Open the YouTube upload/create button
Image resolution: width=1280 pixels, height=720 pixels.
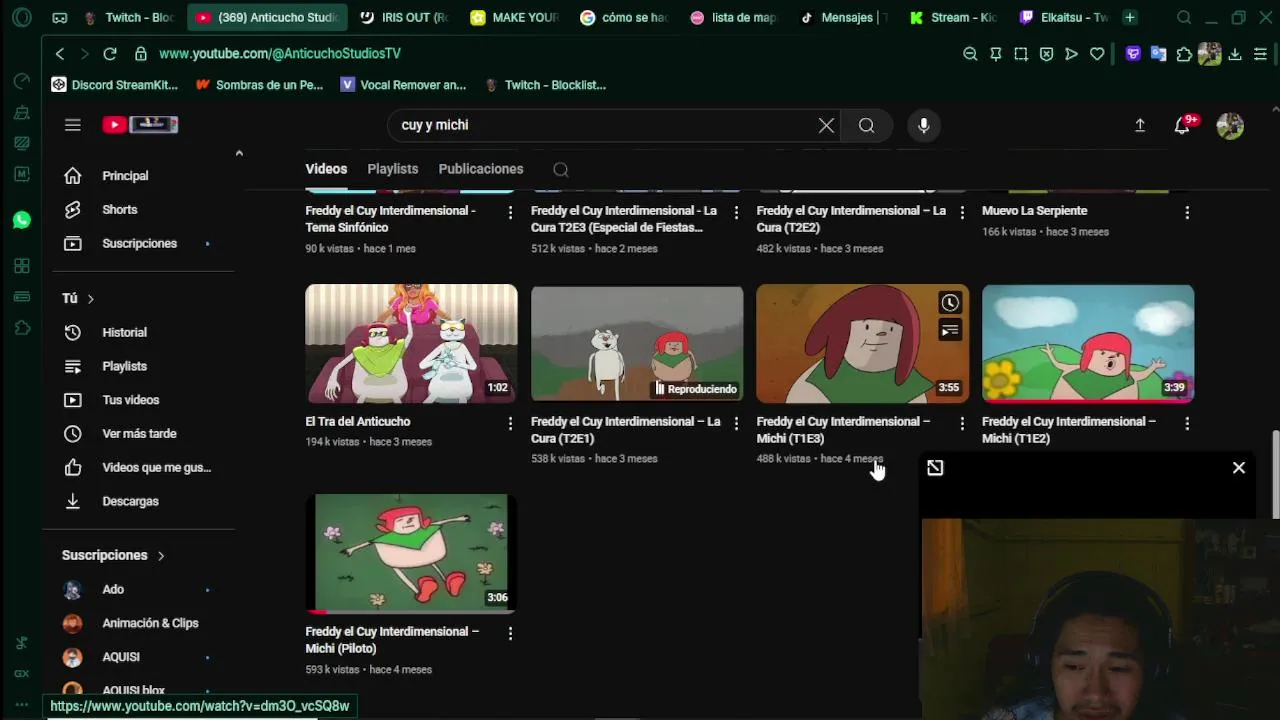pyautogui.click(x=1140, y=125)
